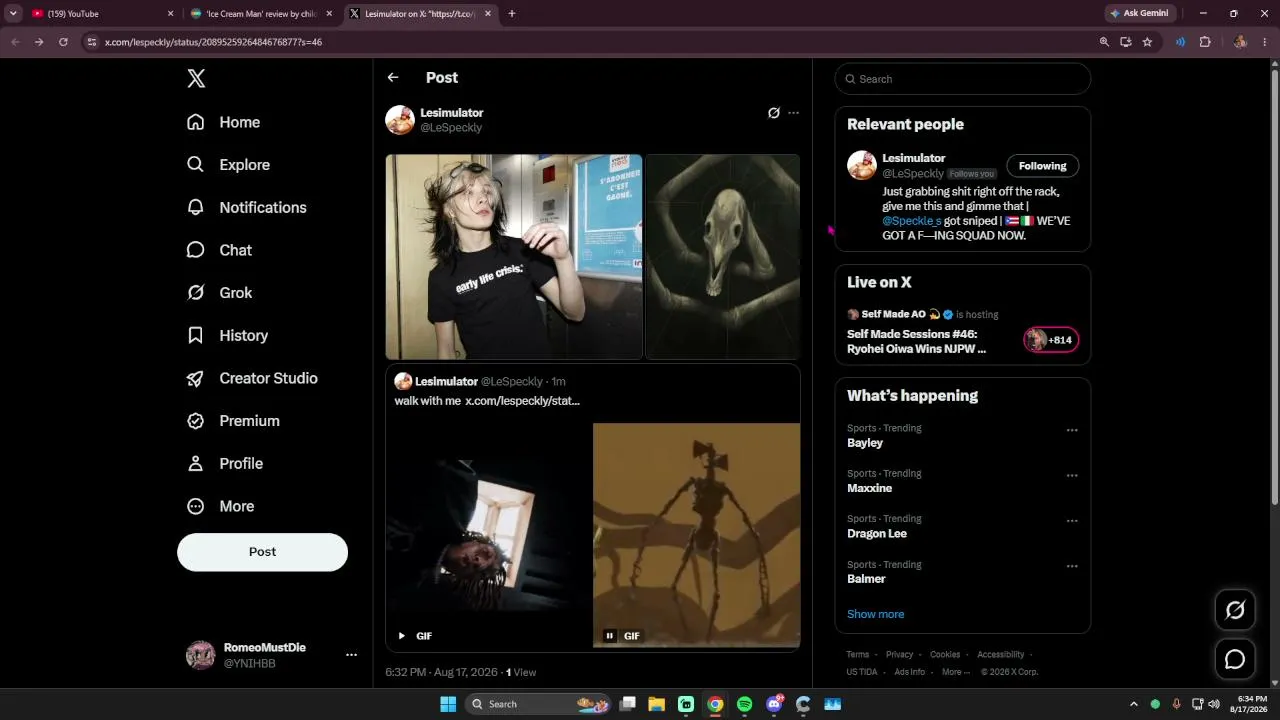Image resolution: width=1280 pixels, height=720 pixels.
Task: Click the Search input field on X
Action: tap(963, 79)
